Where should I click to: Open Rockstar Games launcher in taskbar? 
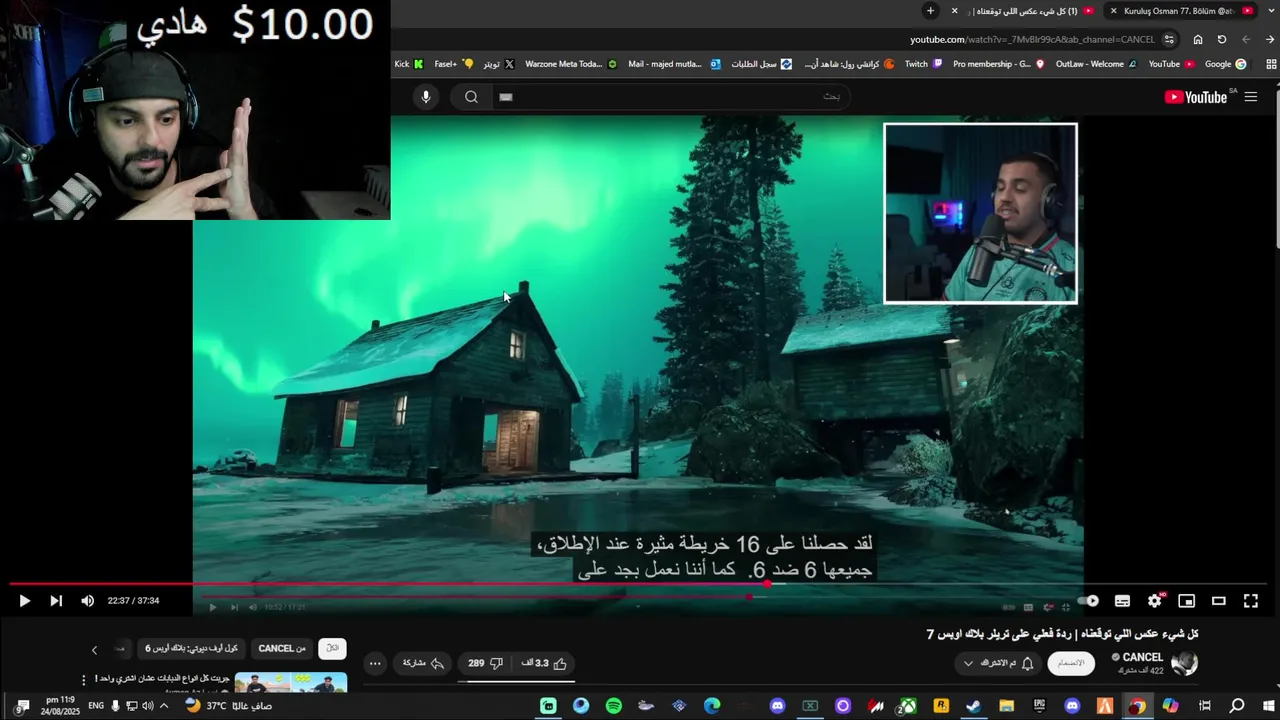(x=941, y=706)
